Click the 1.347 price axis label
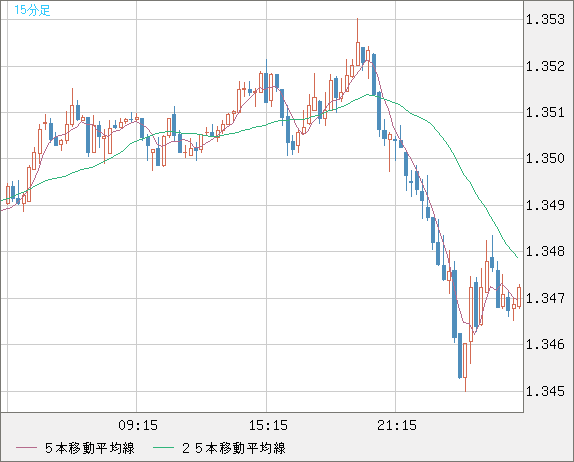Viewport: 574px width, 462px height. pos(545,298)
